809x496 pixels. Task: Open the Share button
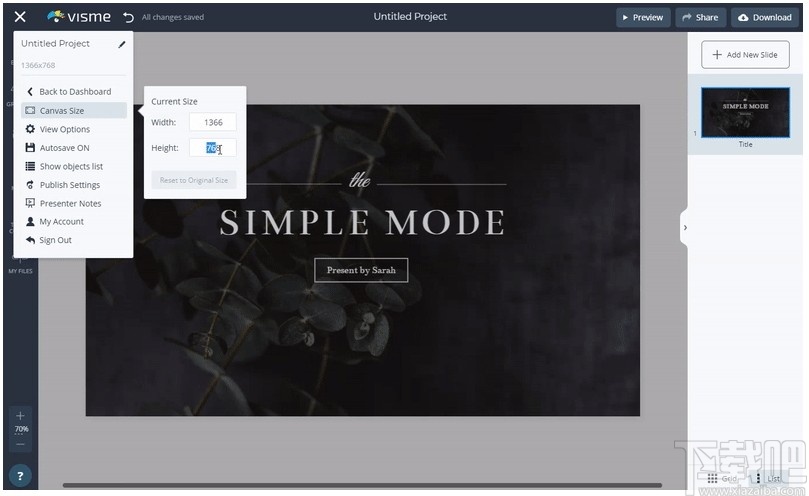pos(700,18)
